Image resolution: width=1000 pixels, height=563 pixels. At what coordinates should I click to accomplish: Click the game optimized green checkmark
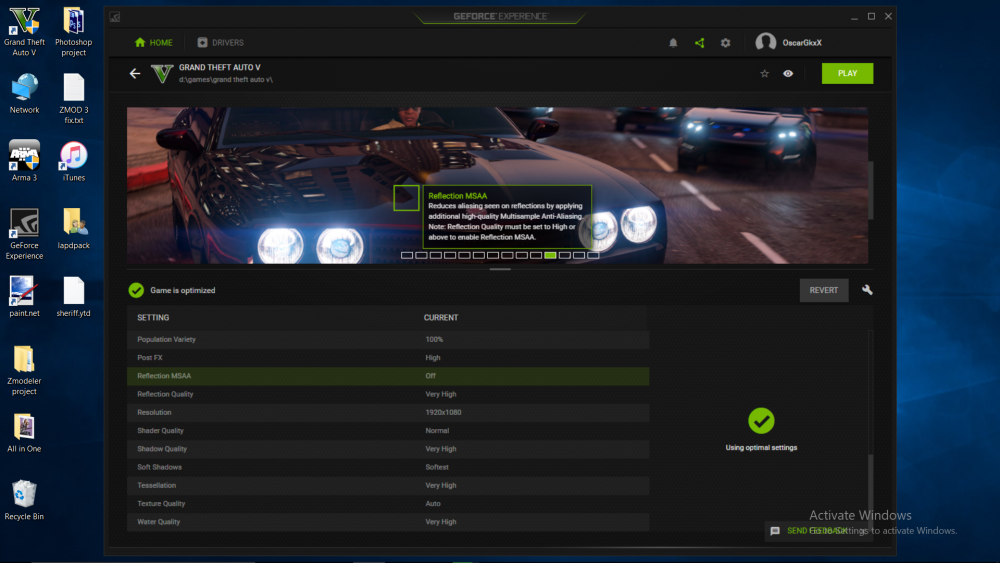tap(136, 290)
